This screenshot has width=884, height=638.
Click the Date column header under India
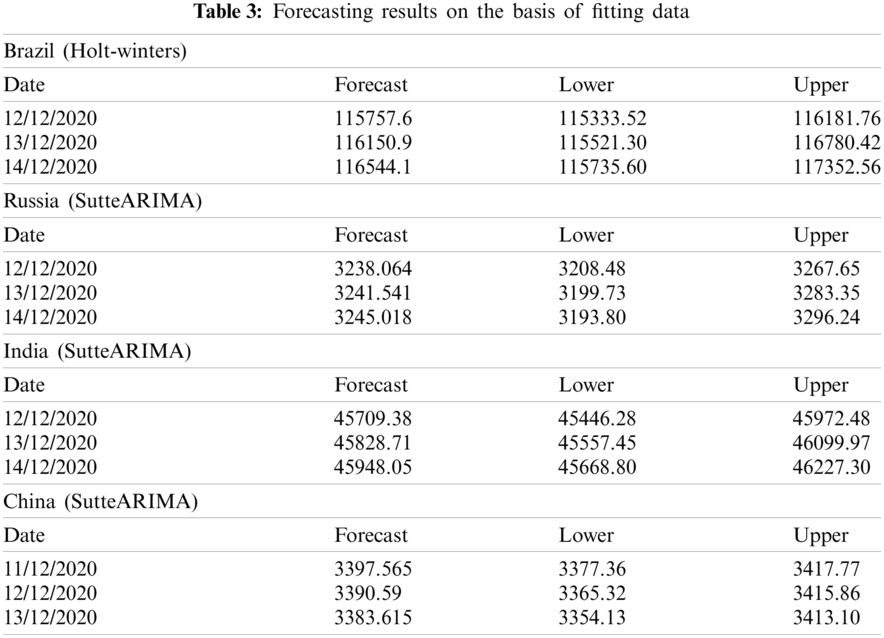click(x=24, y=385)
